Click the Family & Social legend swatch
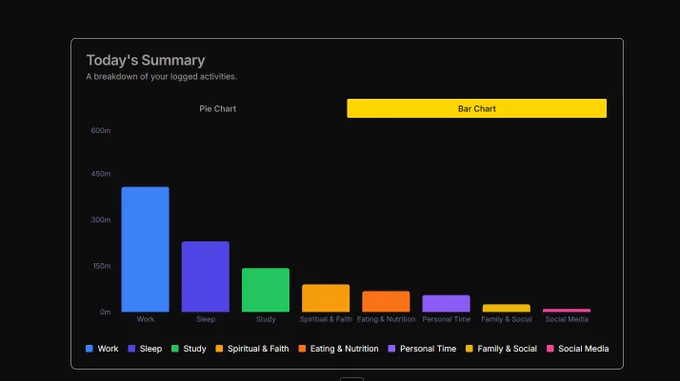Viewport: 680px width, 381px height. click(469, 348)
